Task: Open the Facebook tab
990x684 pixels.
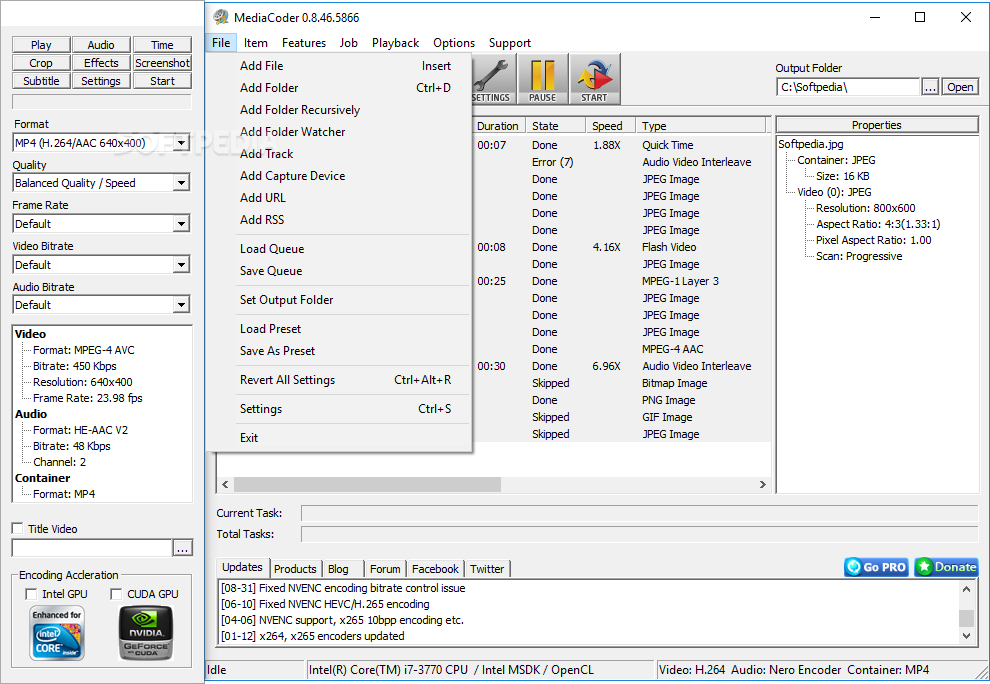Action: tap(435, 569)
